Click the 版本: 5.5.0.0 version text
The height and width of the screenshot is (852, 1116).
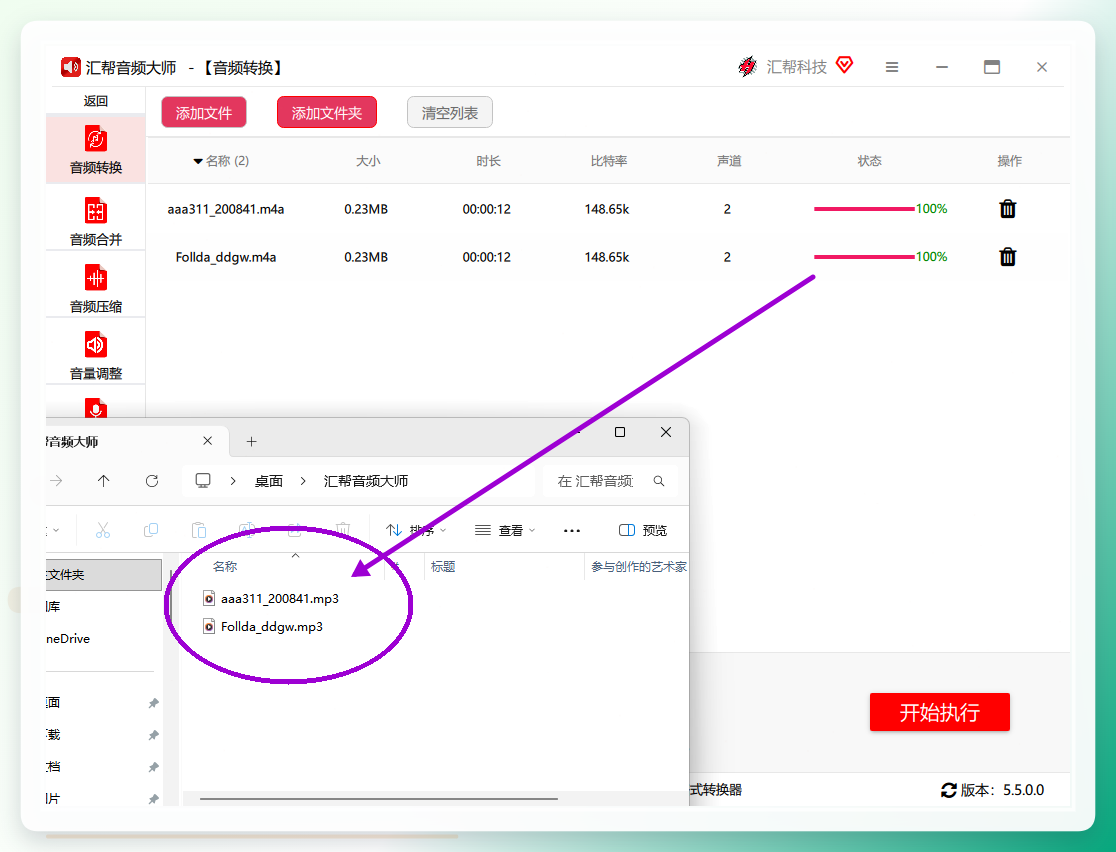point(1002,790)
